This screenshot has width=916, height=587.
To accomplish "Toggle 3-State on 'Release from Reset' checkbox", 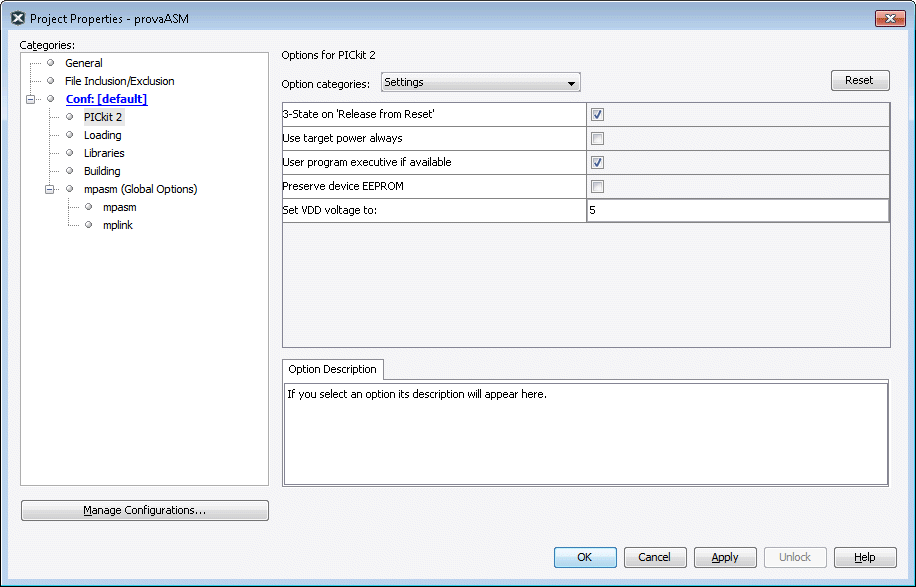I will point(597,114).
